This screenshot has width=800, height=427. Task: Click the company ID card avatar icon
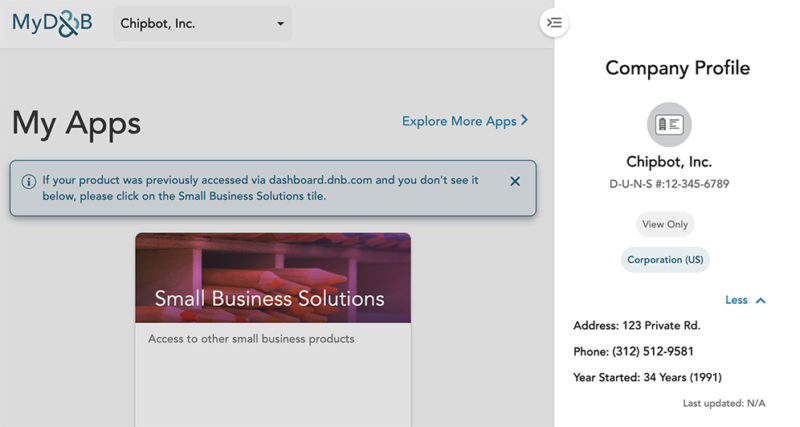[669, 124]
